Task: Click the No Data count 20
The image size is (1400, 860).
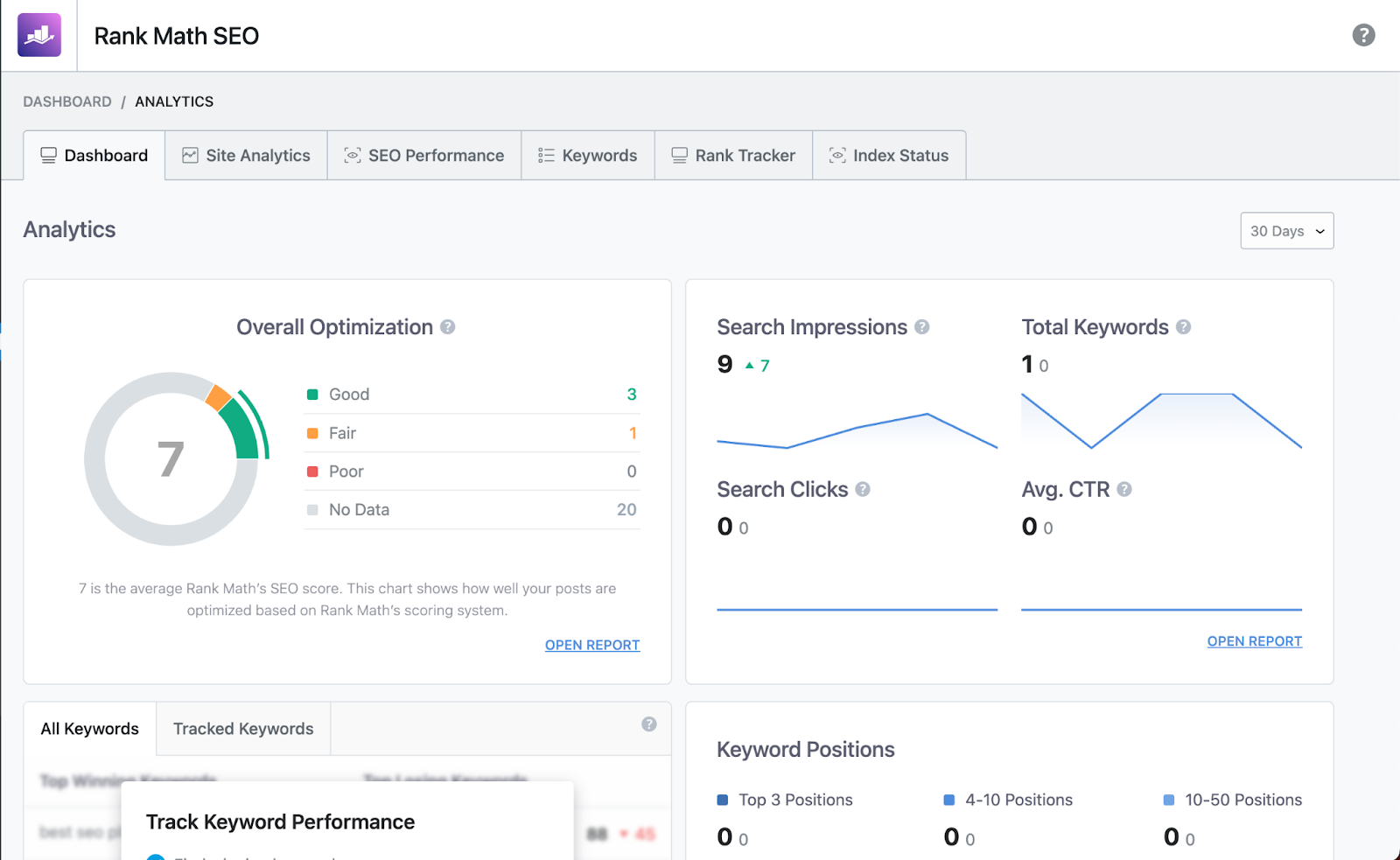Action: (x=626, y=510)
